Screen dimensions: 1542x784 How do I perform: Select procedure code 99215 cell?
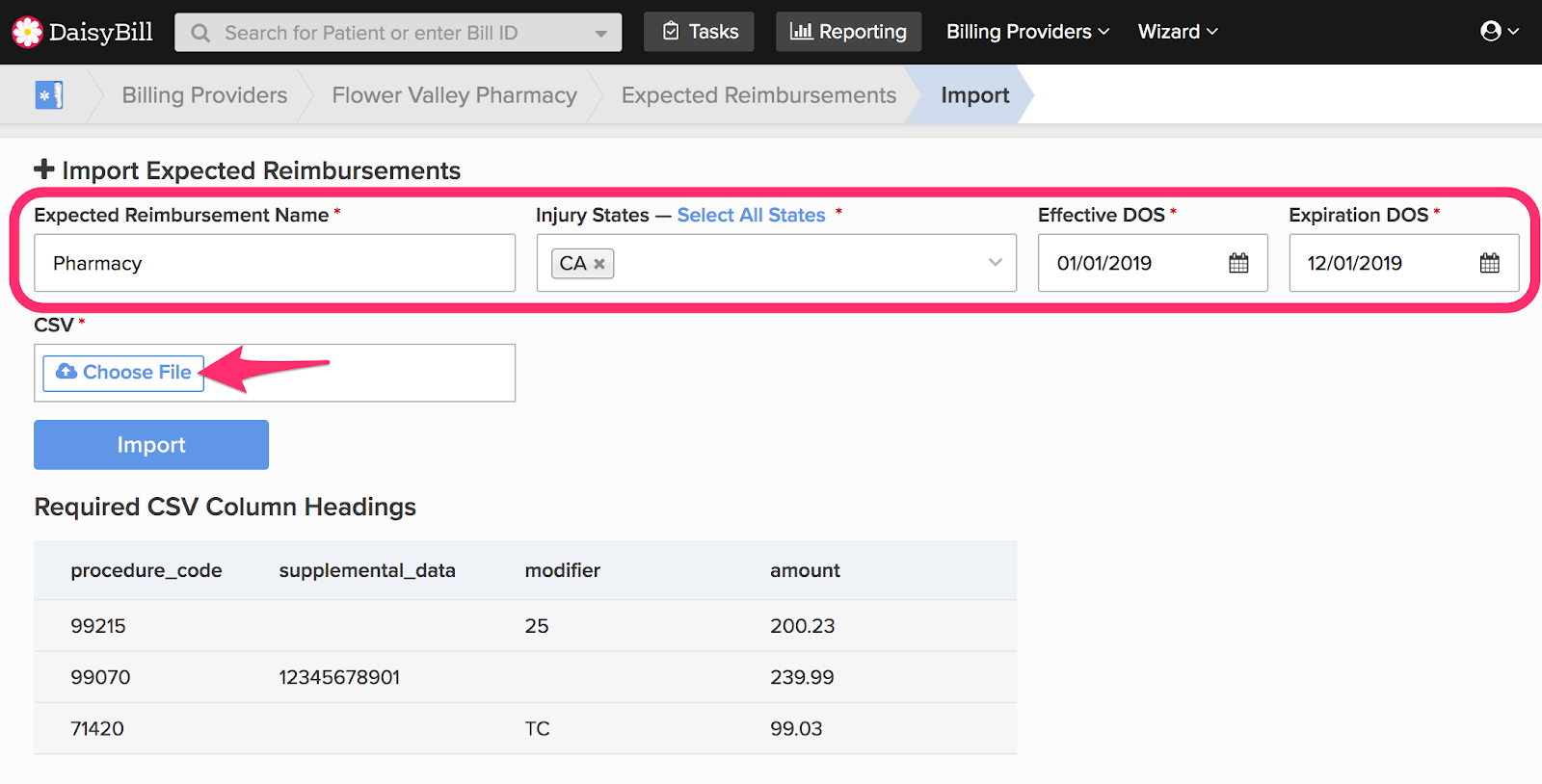click(98, 626)
